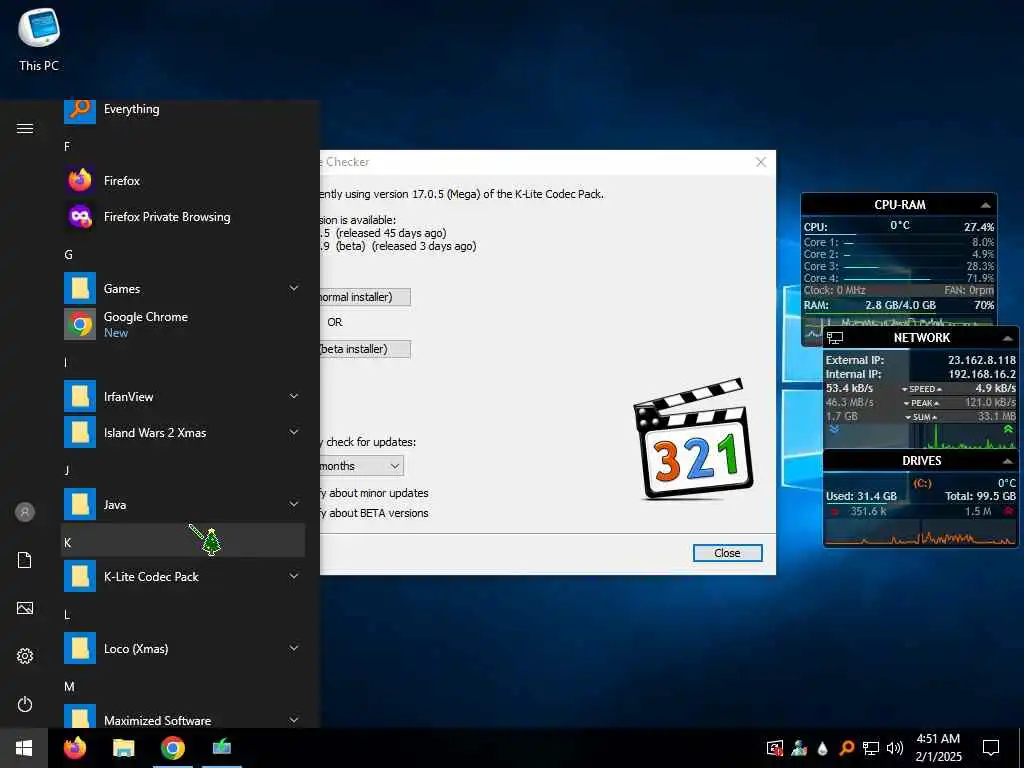The image size is (1024, 768).
Task: Open Settings gear in Start sidebar
Action: tap(25, 656)
